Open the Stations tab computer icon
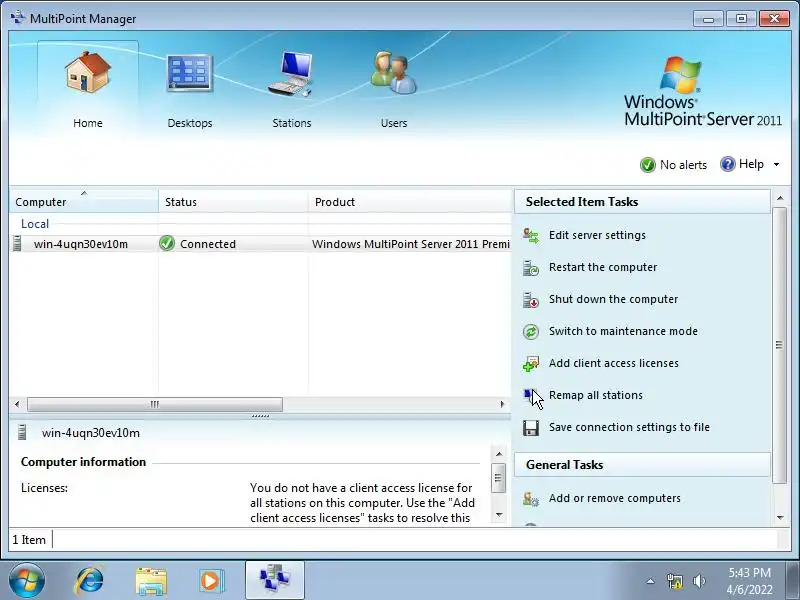 tap(291, 73)
